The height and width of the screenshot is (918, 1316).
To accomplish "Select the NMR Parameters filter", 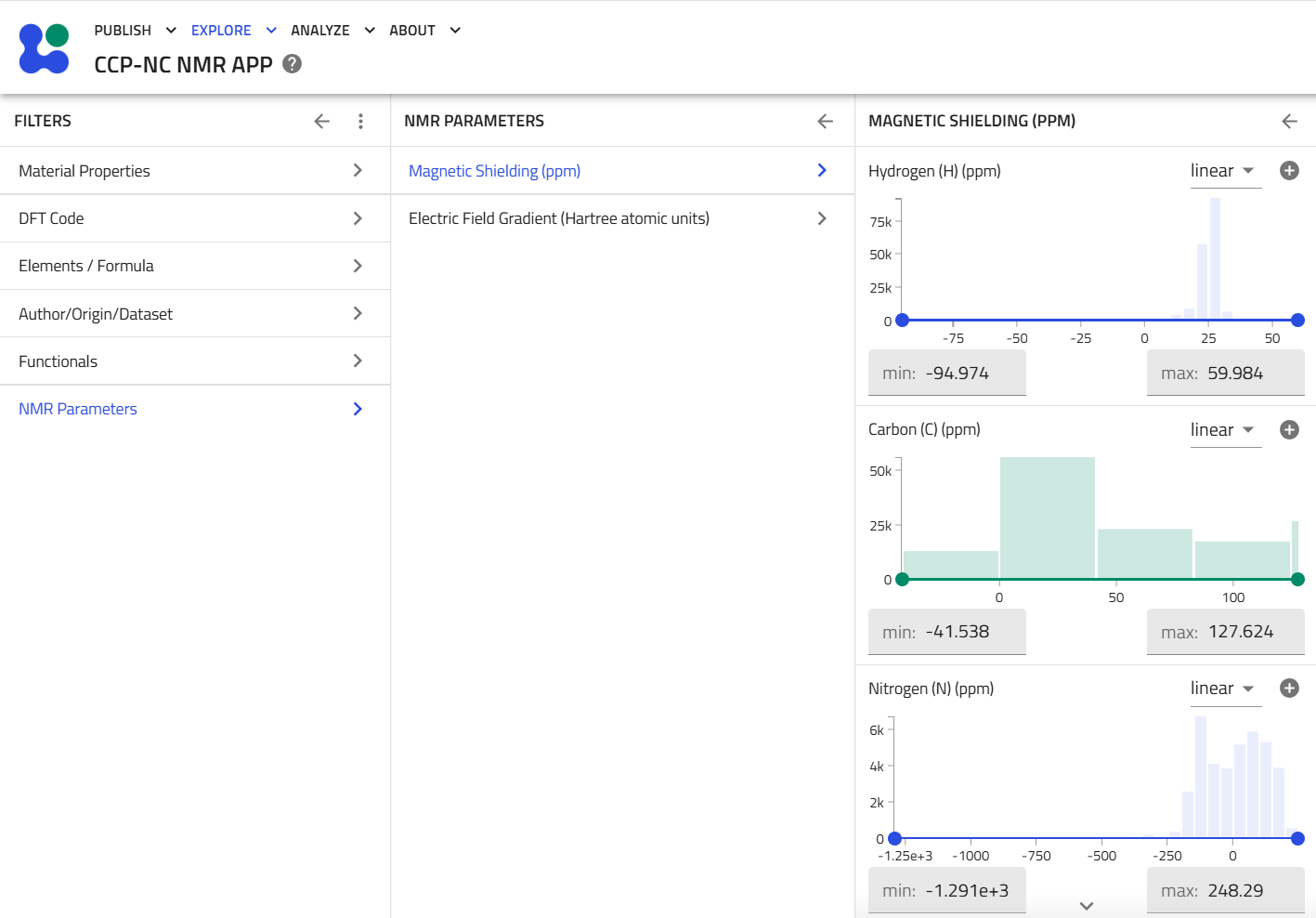I will click(x=195, y=409).
